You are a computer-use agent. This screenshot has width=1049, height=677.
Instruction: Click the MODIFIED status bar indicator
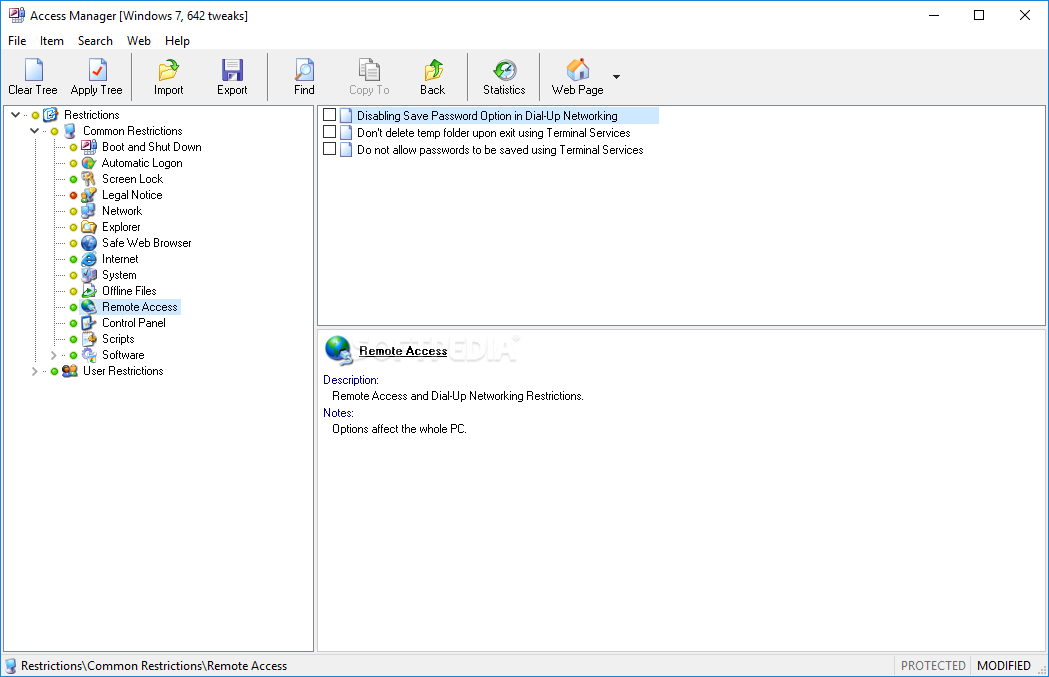[x=1004, y=666]
